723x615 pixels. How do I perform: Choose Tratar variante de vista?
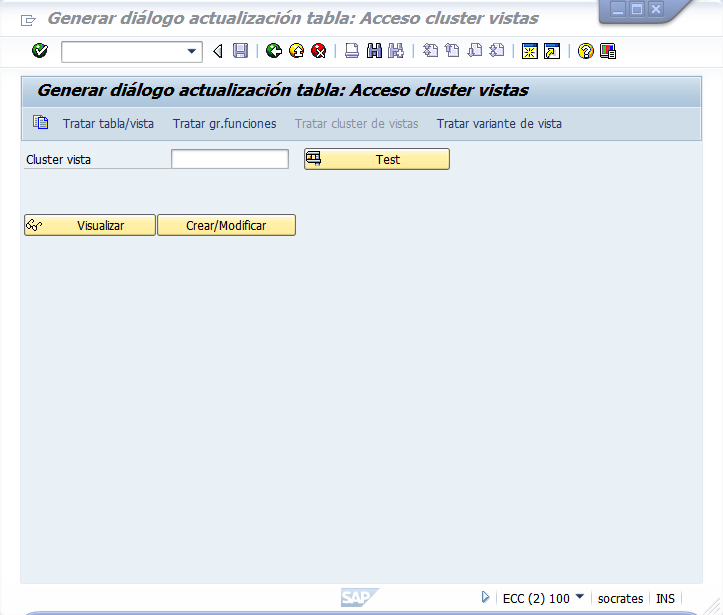(499, 124)
